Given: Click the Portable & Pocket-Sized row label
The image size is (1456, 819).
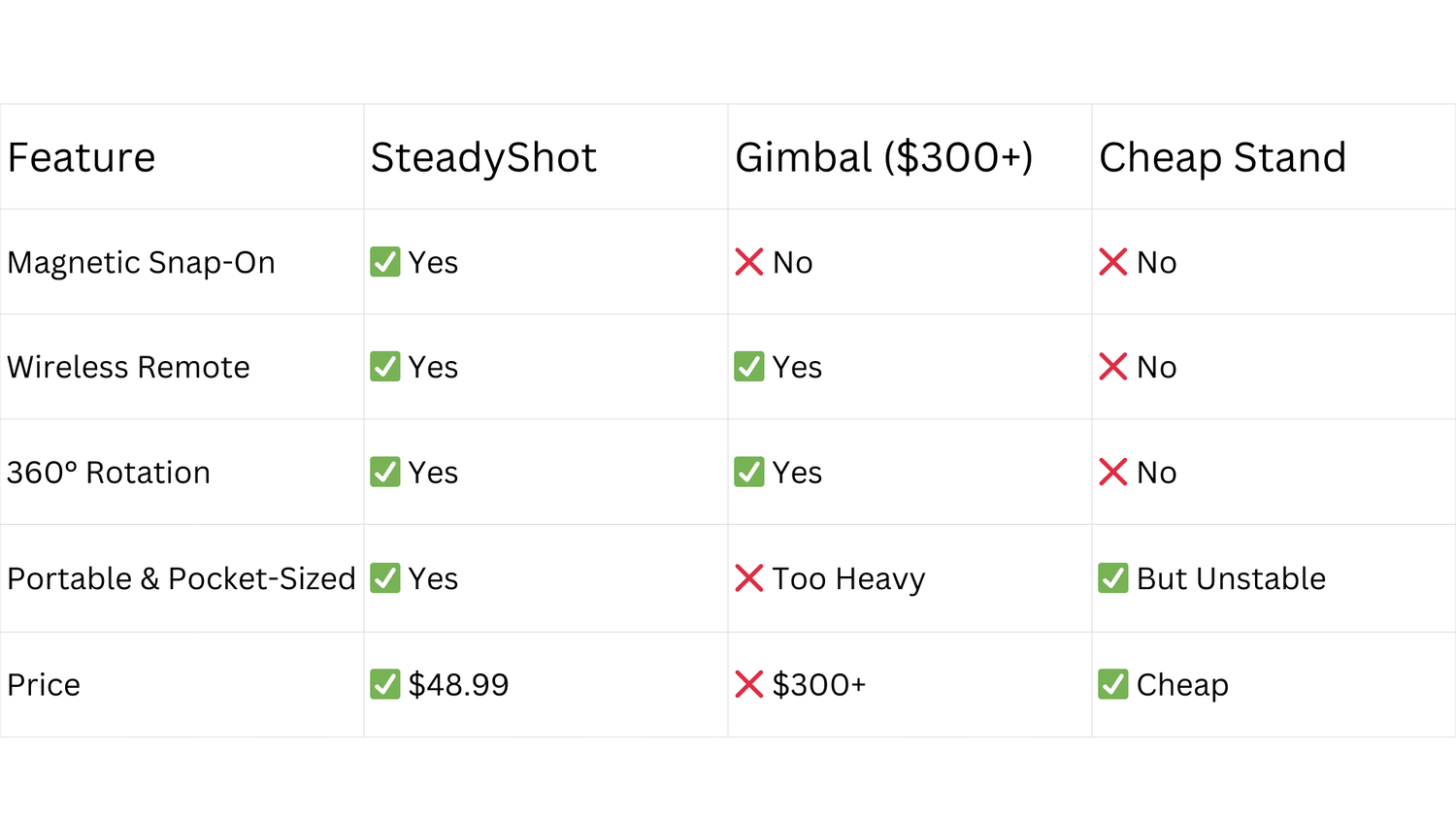Looking at the screenshot, I should click(x=182, y=578).
